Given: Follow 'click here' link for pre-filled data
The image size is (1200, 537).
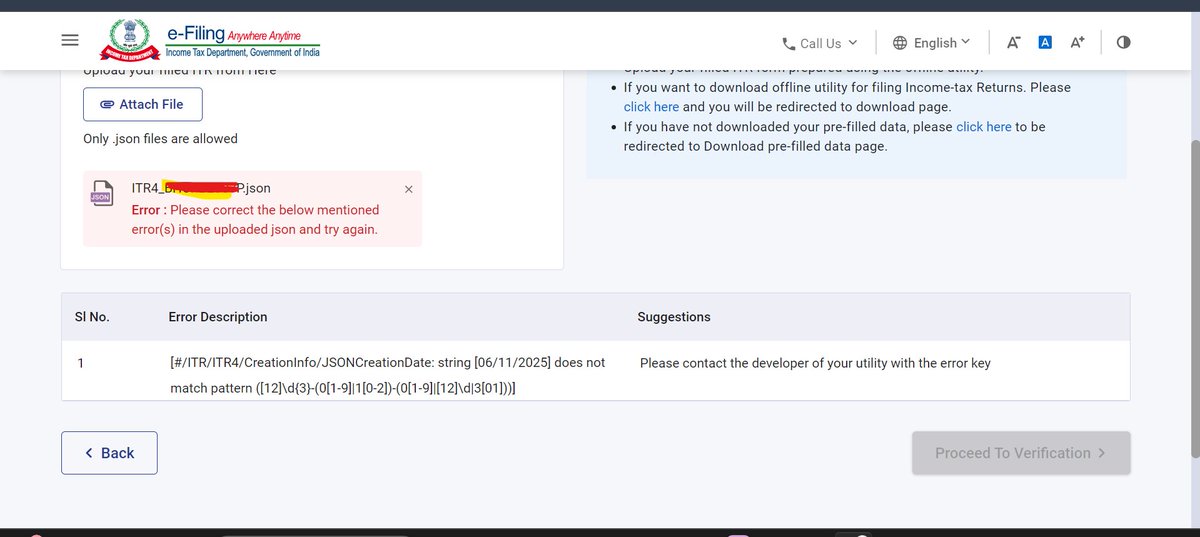Looking at the screenshot, I should point(984,127).
